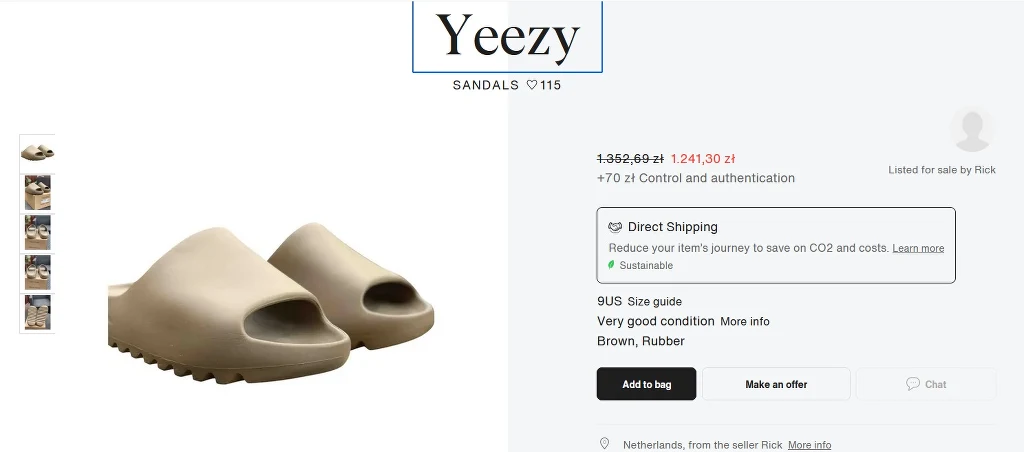
Task: Select the first product thumbnail
Action: (x=37, y=153)
